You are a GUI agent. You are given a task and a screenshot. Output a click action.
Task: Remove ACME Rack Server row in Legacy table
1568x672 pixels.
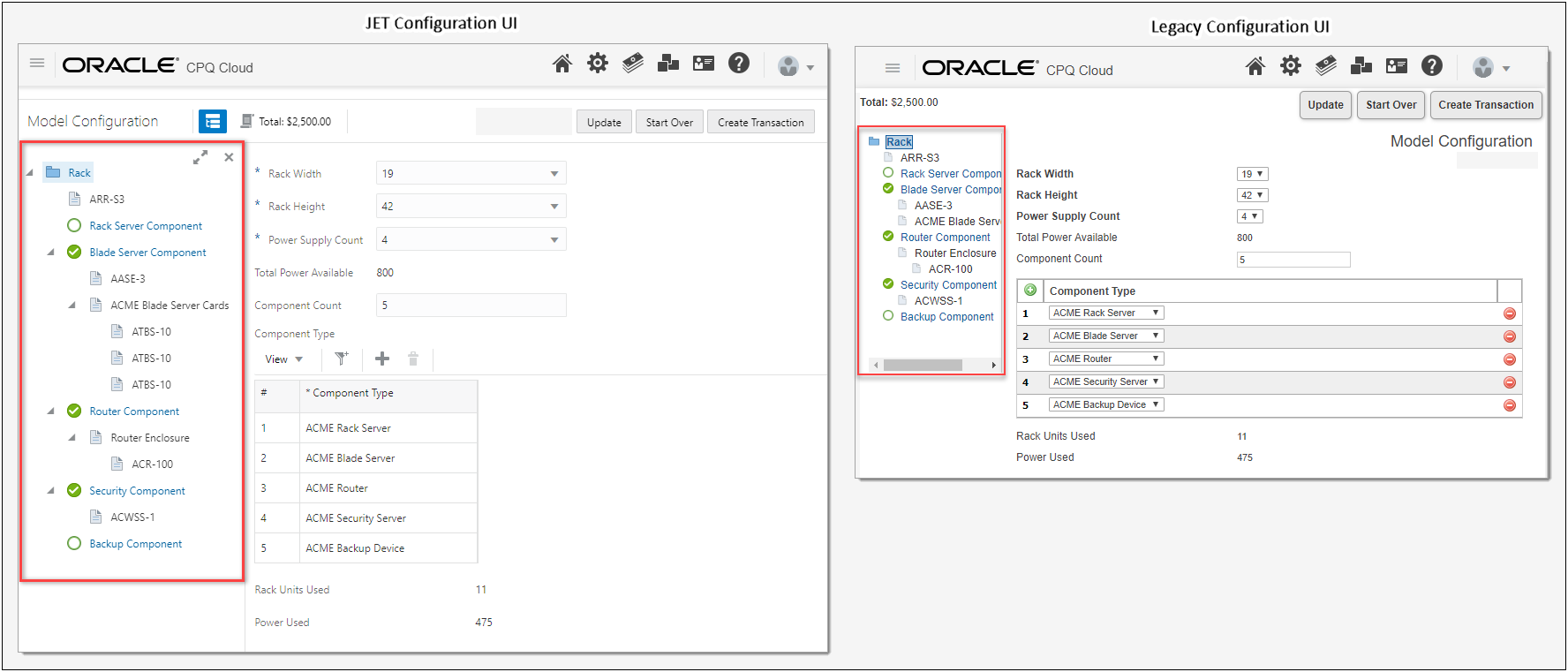click(x=1510, y=313)
